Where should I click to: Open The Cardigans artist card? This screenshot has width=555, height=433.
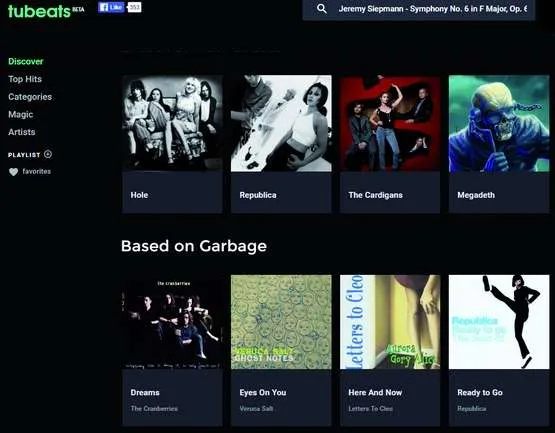tap(390, 144)
